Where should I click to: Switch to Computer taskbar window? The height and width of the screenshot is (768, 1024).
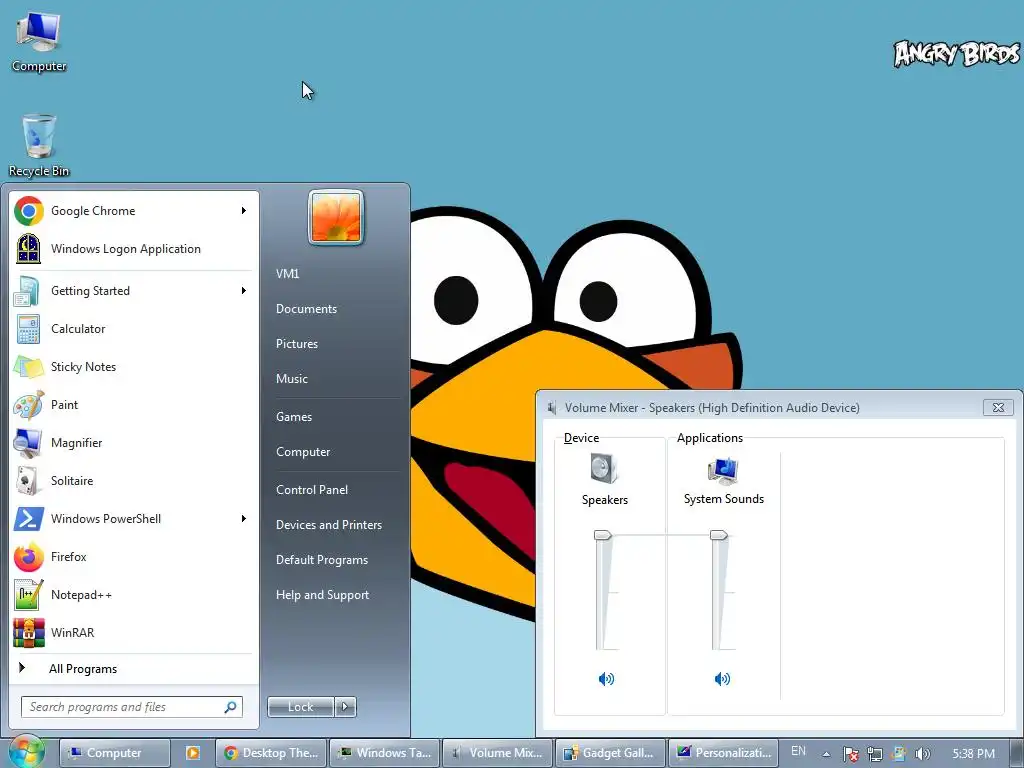[x=114, y=753]
